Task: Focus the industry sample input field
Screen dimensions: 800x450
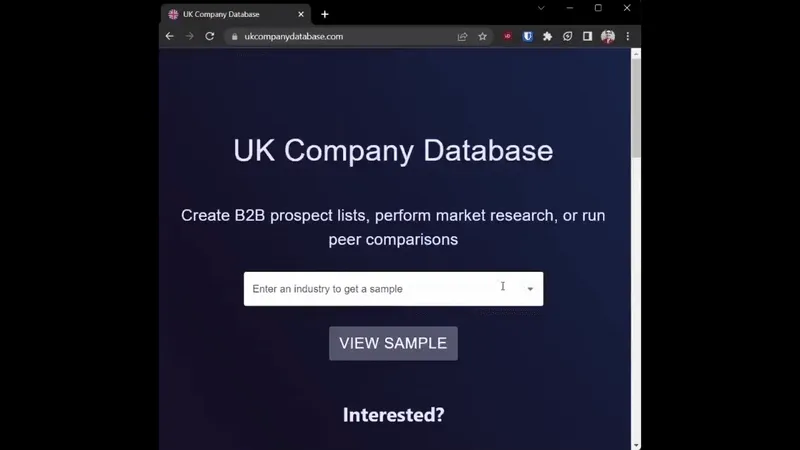Action: [x=393, y=289]
